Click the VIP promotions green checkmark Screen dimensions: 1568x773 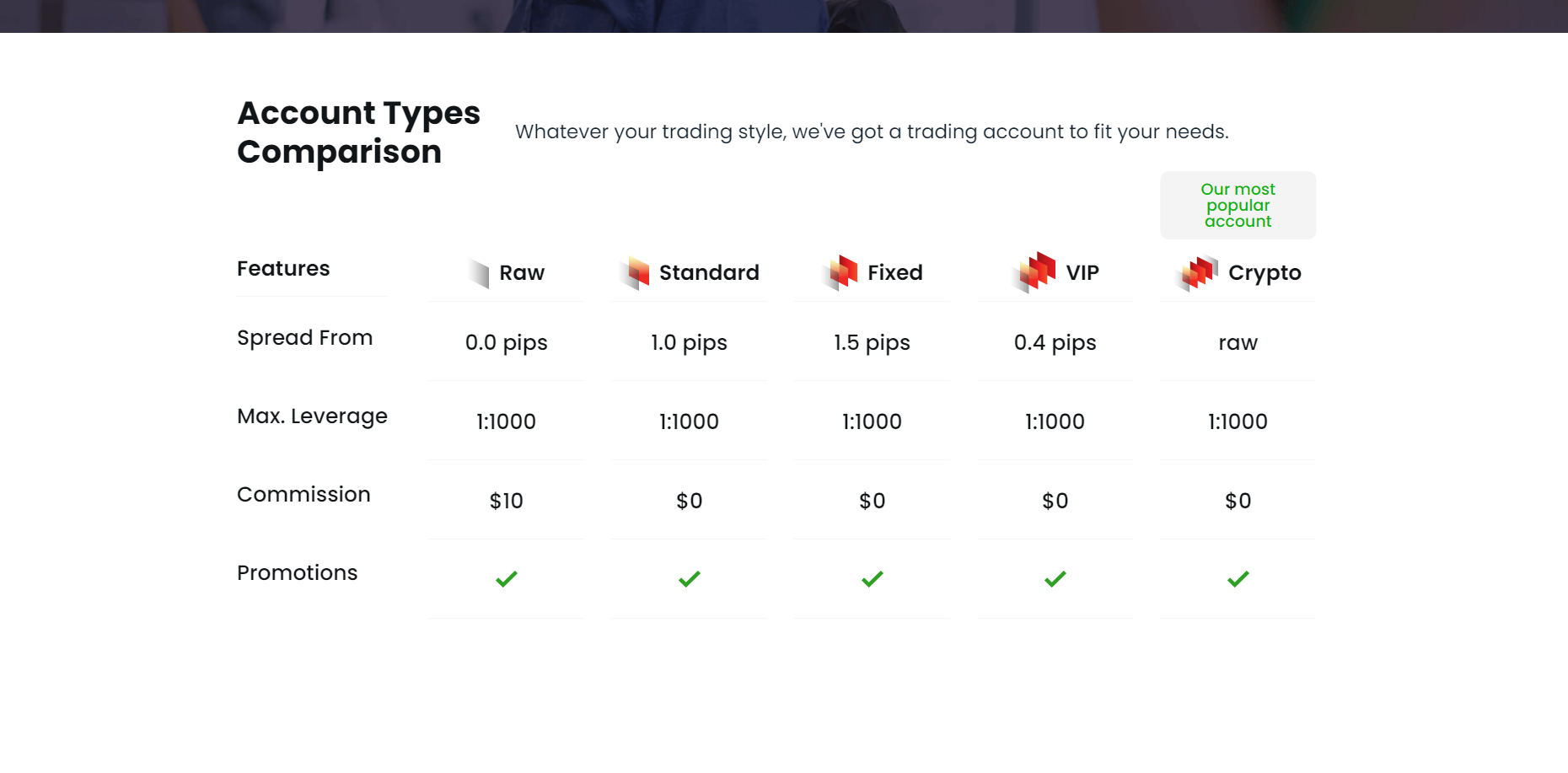(1055, 579)
